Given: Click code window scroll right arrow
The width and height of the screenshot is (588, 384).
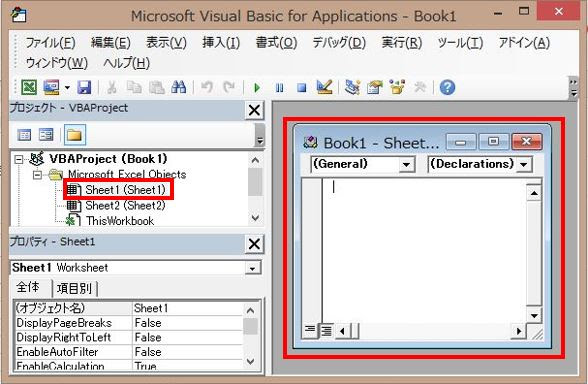Looking at the screenshot, I should click(519, 331).
